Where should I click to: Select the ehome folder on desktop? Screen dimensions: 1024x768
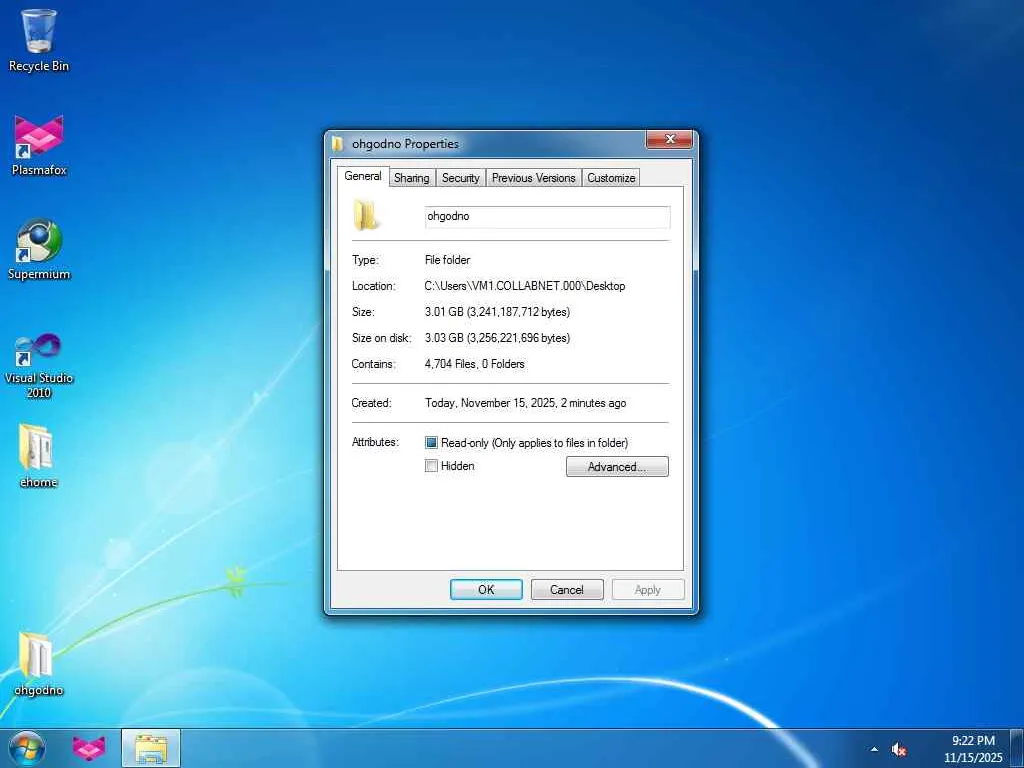point(39,456)
